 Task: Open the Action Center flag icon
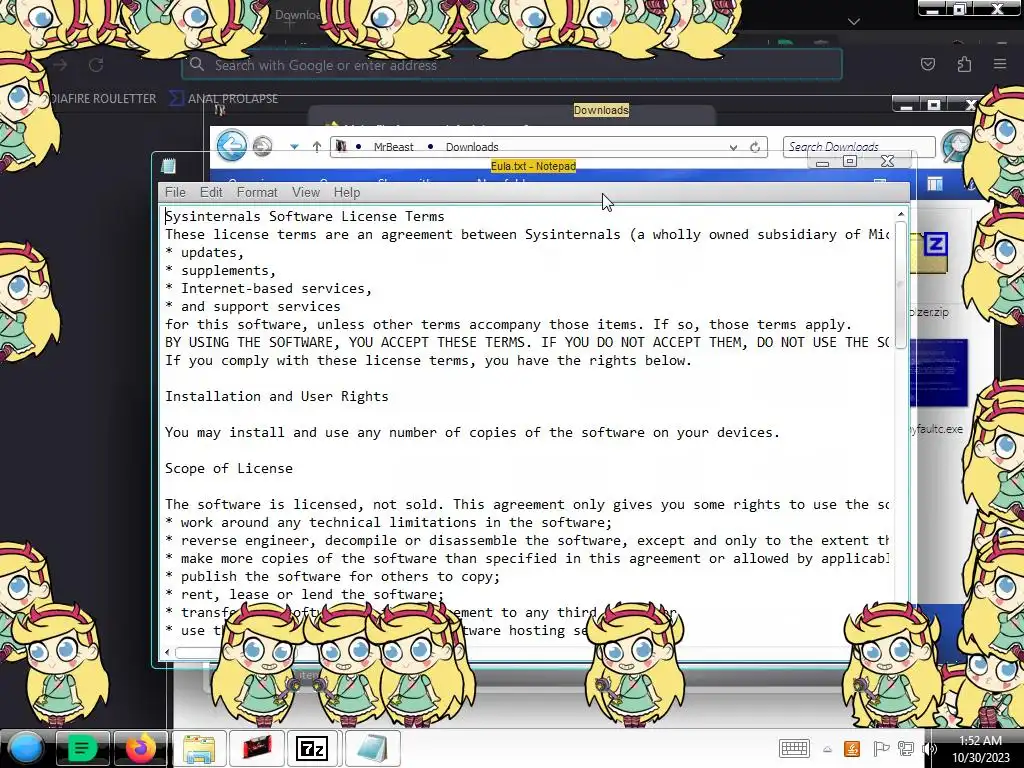tap(880, 749)
